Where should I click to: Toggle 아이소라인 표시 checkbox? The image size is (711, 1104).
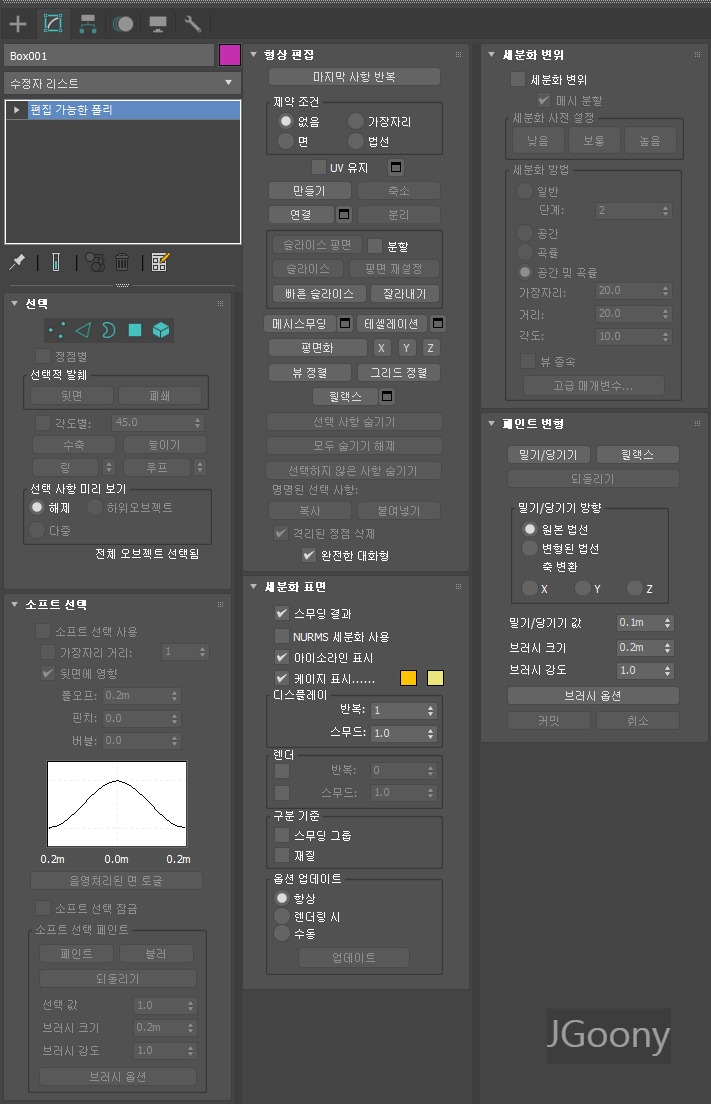[x=282, y=658]
